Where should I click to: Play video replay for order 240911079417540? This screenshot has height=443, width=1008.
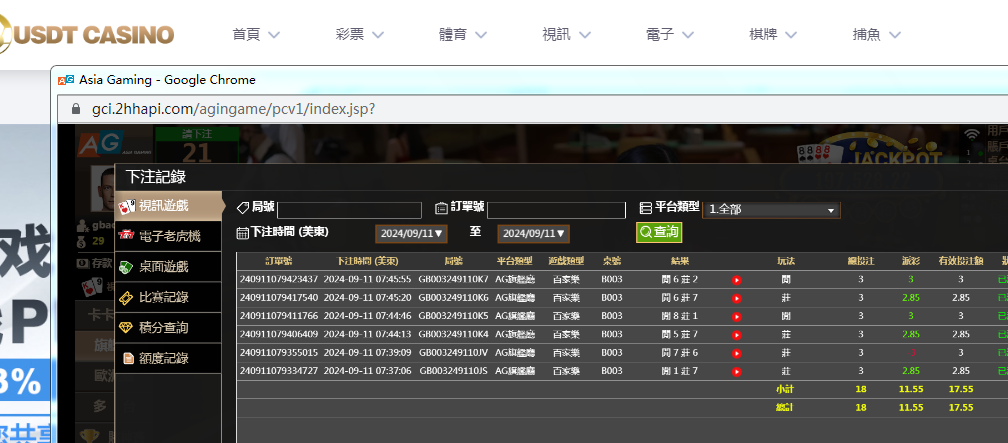click(737, 298)
